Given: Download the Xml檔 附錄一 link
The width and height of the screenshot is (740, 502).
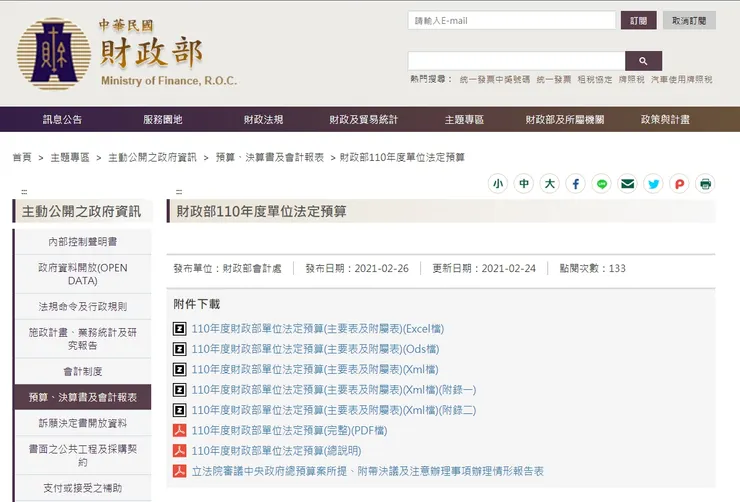Looking at the screenshot, I should [x=334, y=390].
